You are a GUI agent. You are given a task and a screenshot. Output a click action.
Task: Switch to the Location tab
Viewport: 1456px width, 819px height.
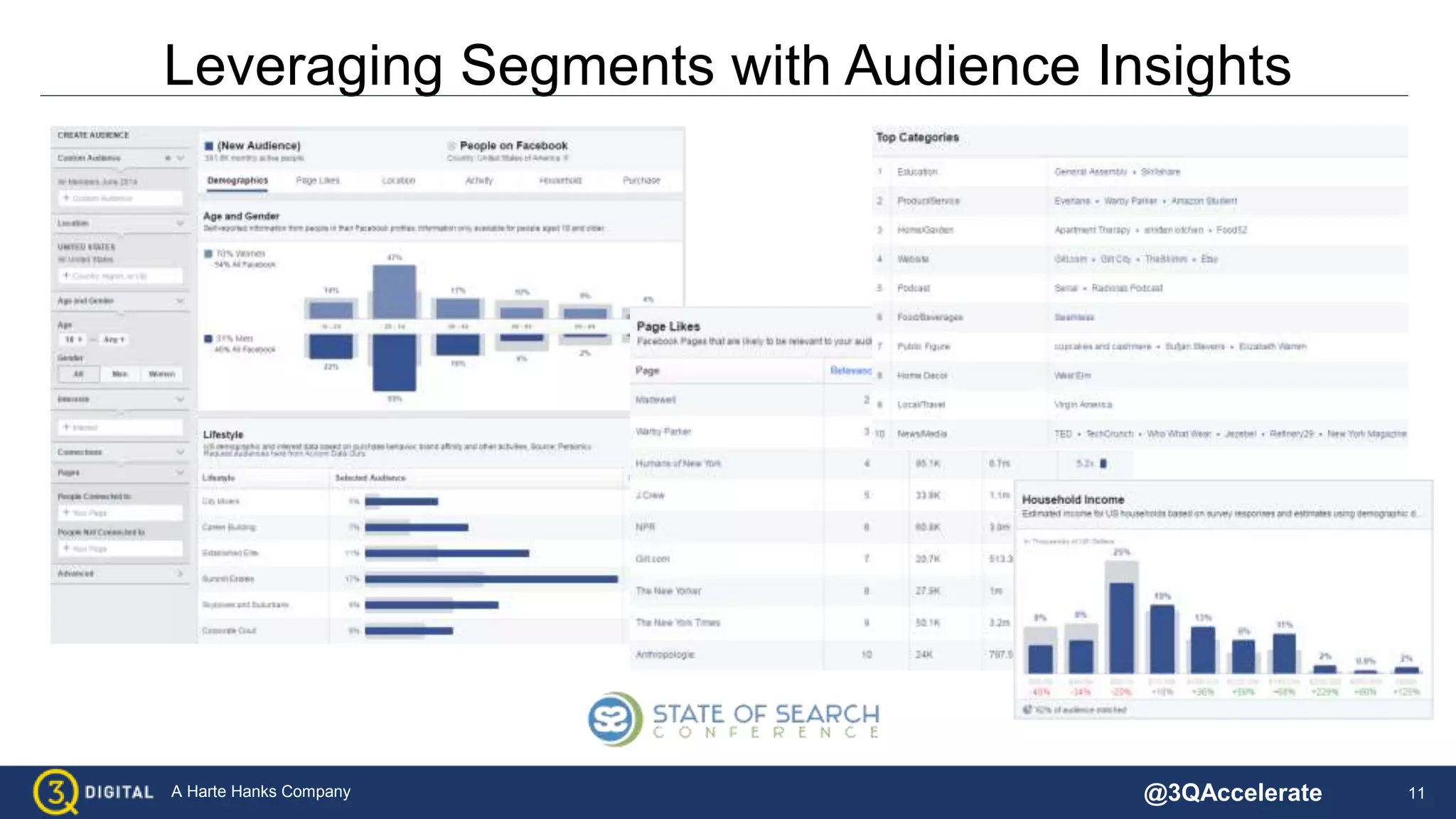click(x=398, y=181)
